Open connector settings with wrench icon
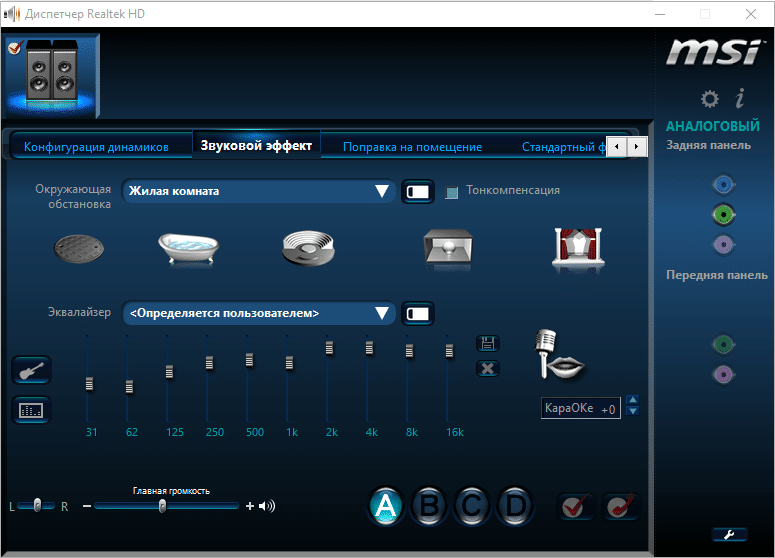 pyautogui.click(x=730, y=534)
